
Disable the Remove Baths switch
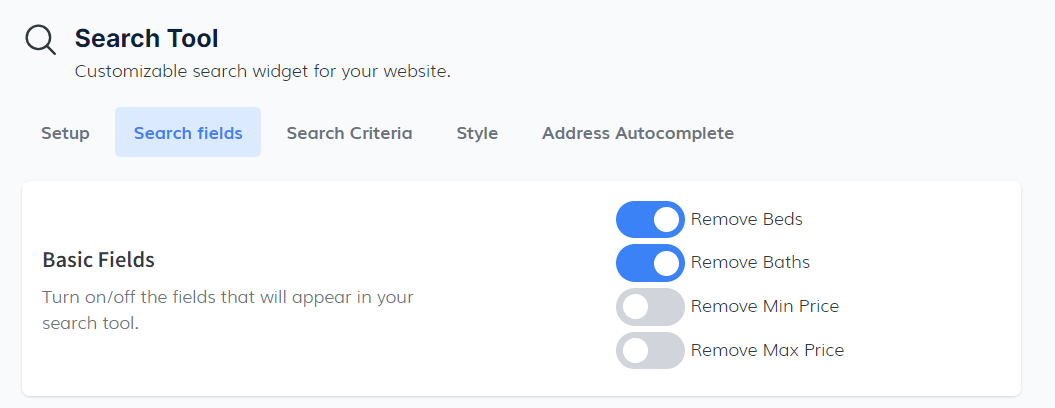click(650, 263)
